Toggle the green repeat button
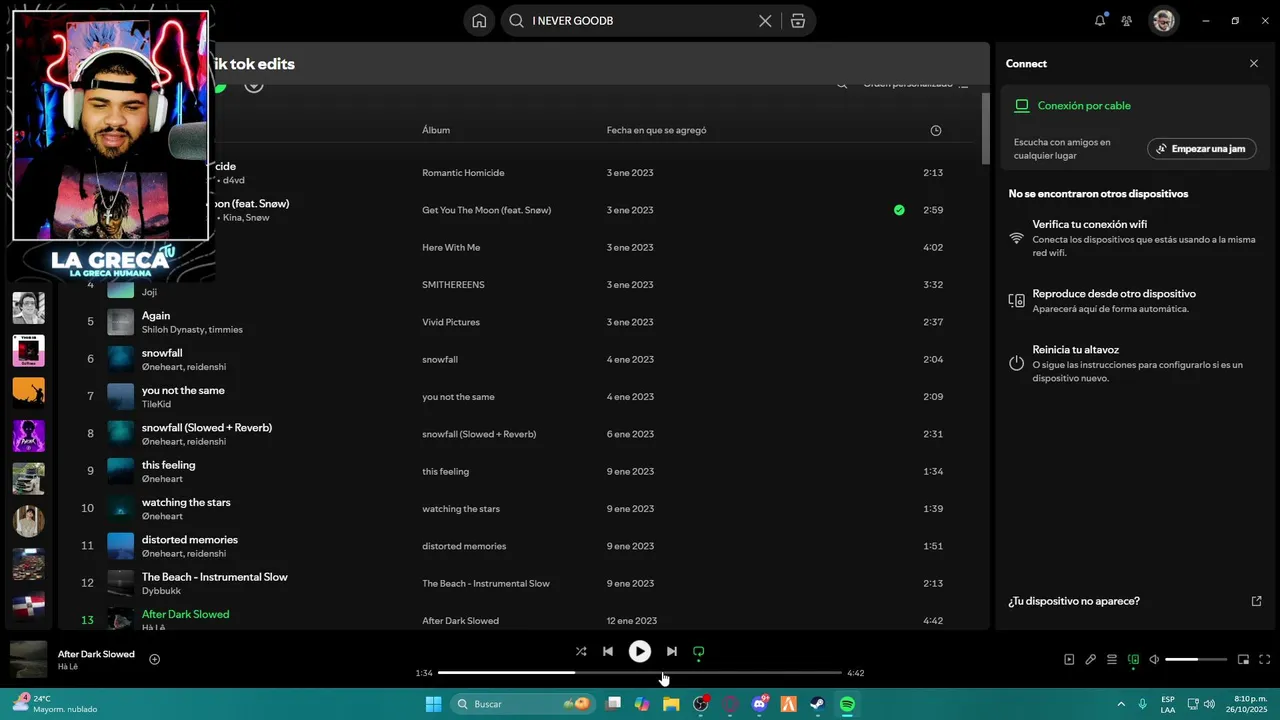Screen dimensions: 1280x720 (699, 651)
